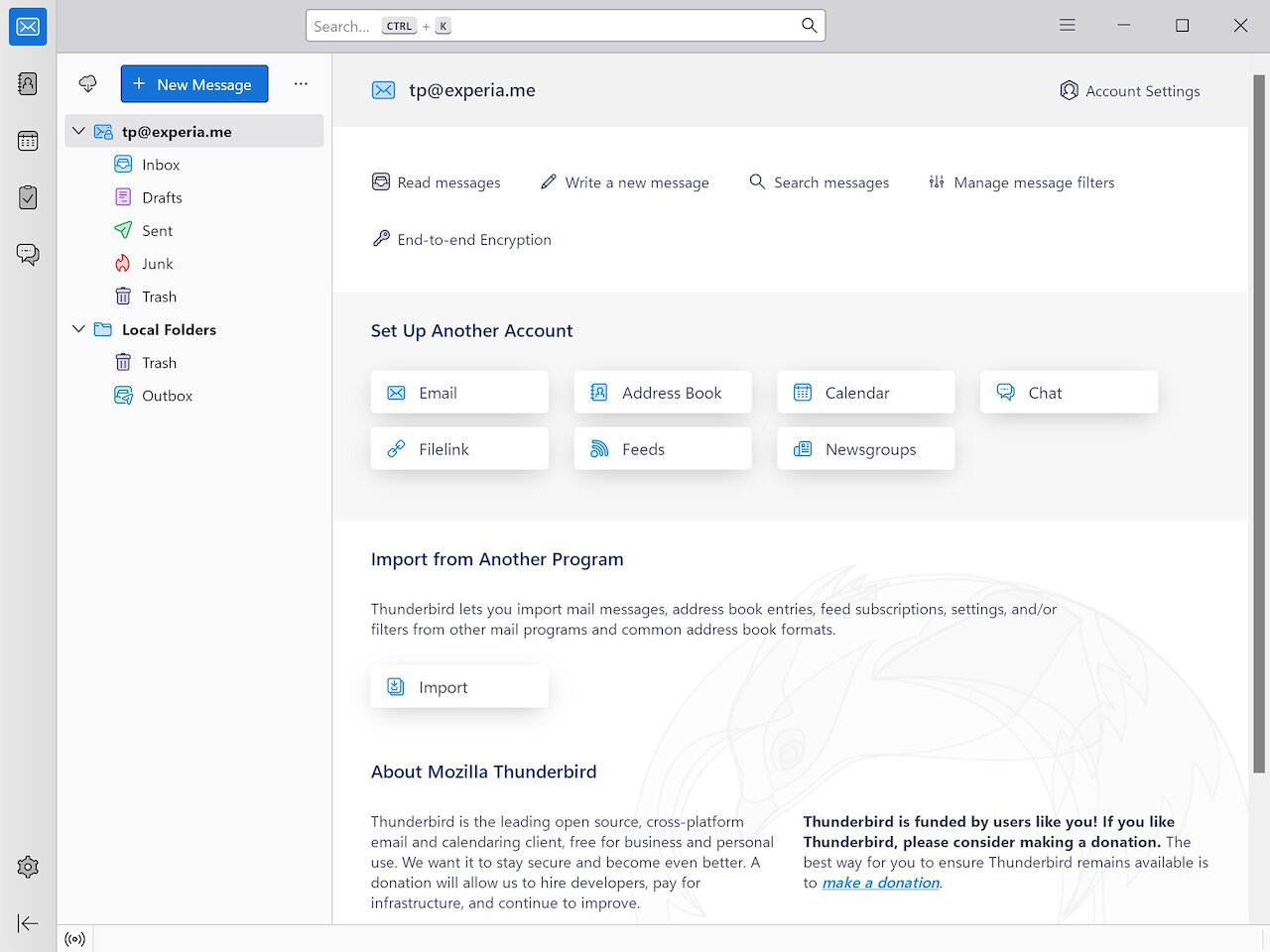Viewport: 1270px width, 952px height.
Task: Toggle online status from the status bar
Action: tap(74, 939)
